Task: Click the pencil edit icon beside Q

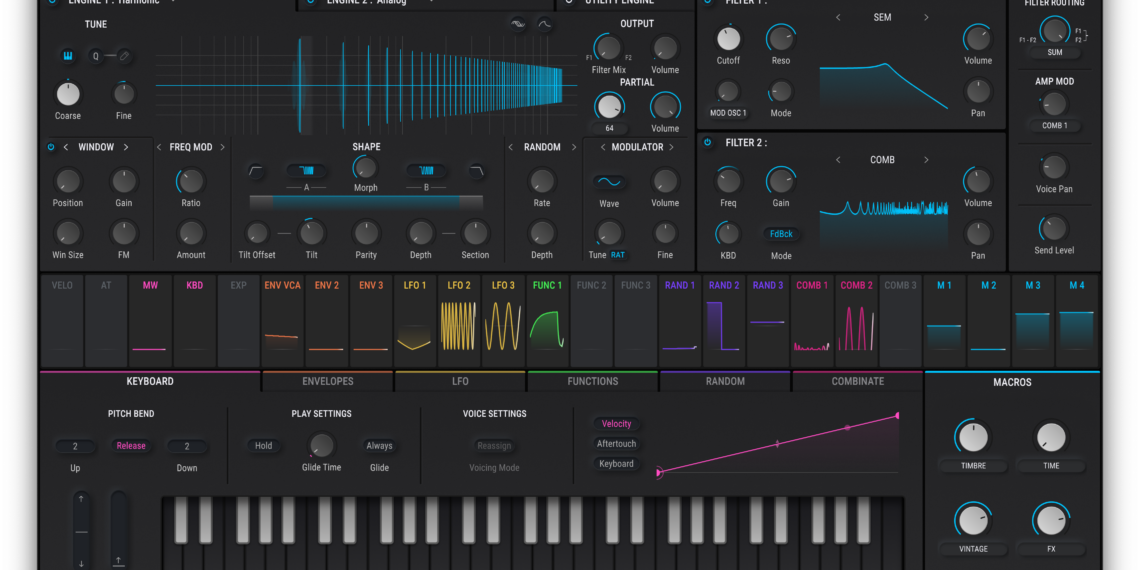Action: 124,56
